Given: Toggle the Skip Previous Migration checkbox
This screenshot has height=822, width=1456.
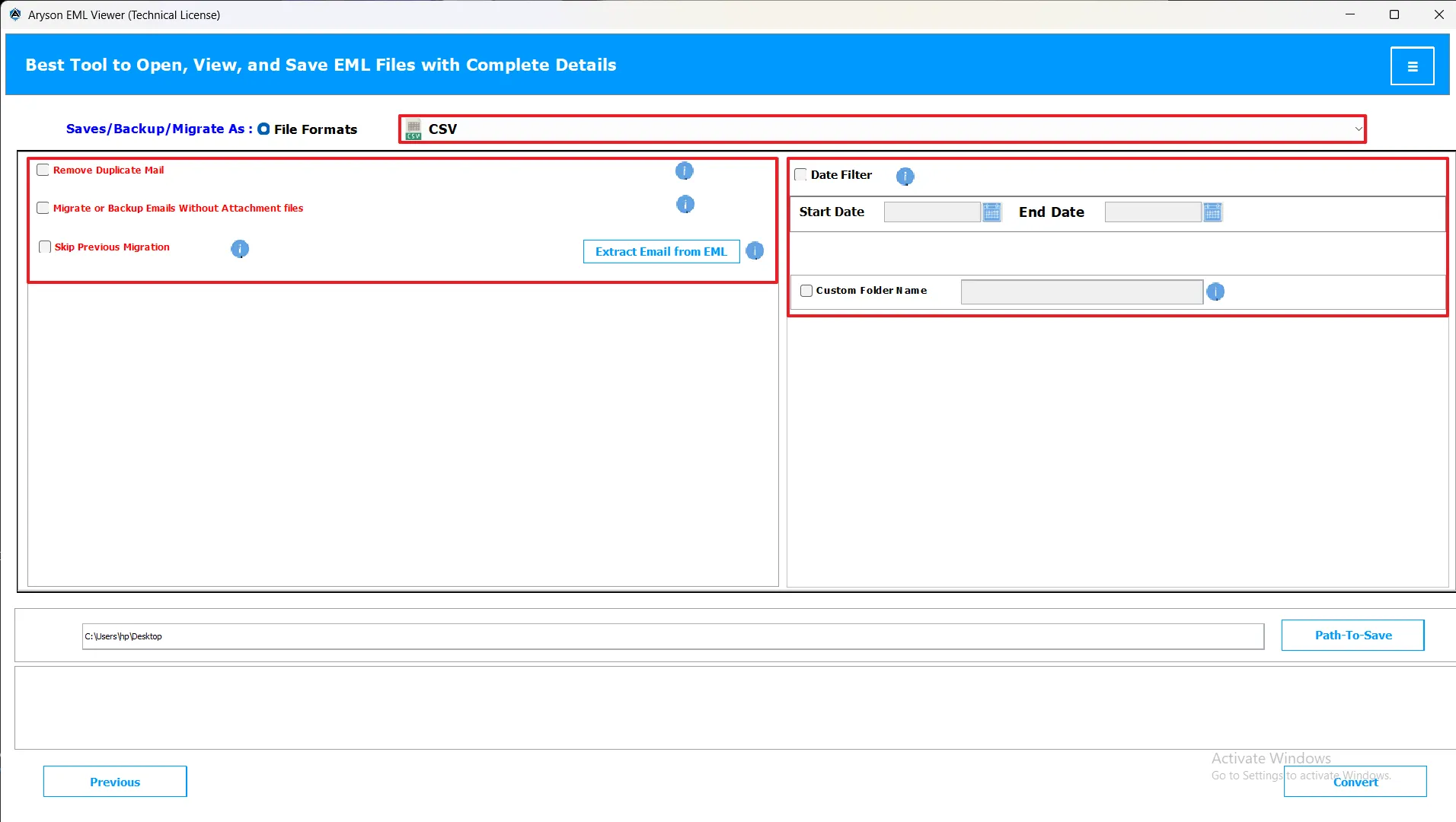Looking at the screenshot, I should [x=45, y=247].
